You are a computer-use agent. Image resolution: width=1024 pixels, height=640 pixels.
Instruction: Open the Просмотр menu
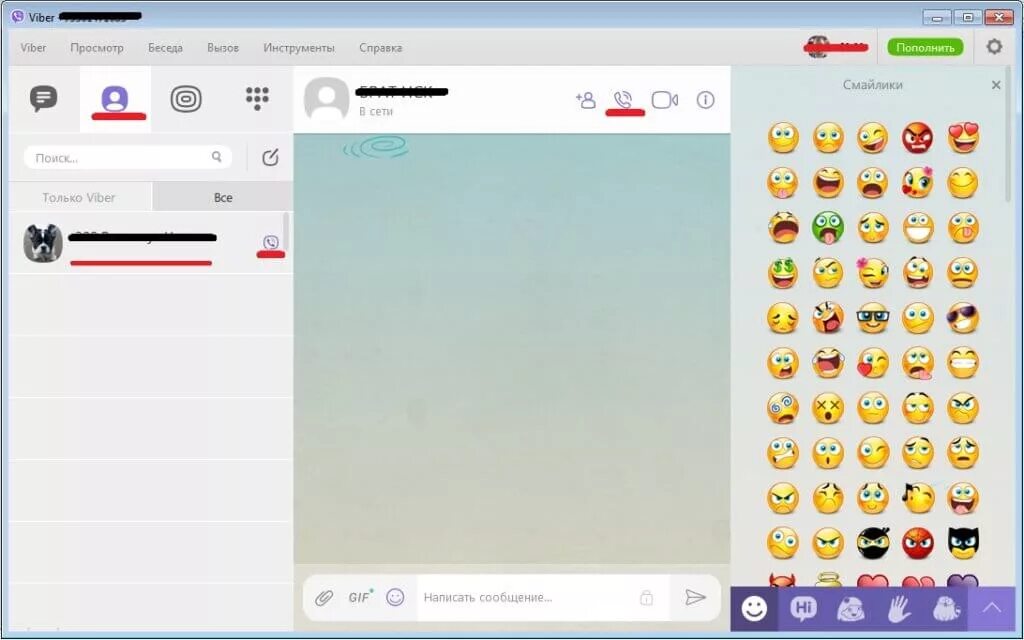[x=97, y=48]
